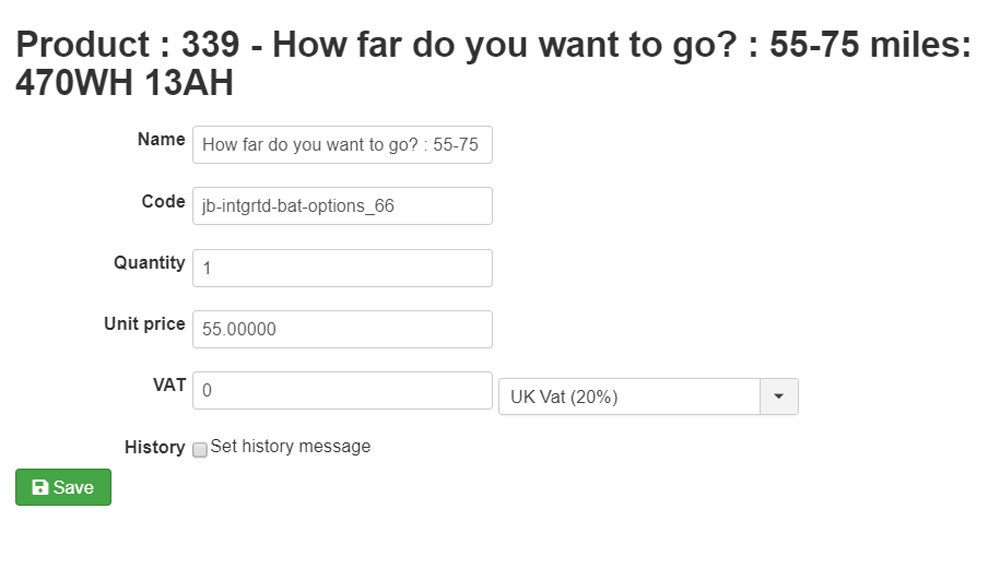The height and width of the screenshot is (580, 1000).
Task: Click the floppy disk icon on Save
Action: coord(41,488)
